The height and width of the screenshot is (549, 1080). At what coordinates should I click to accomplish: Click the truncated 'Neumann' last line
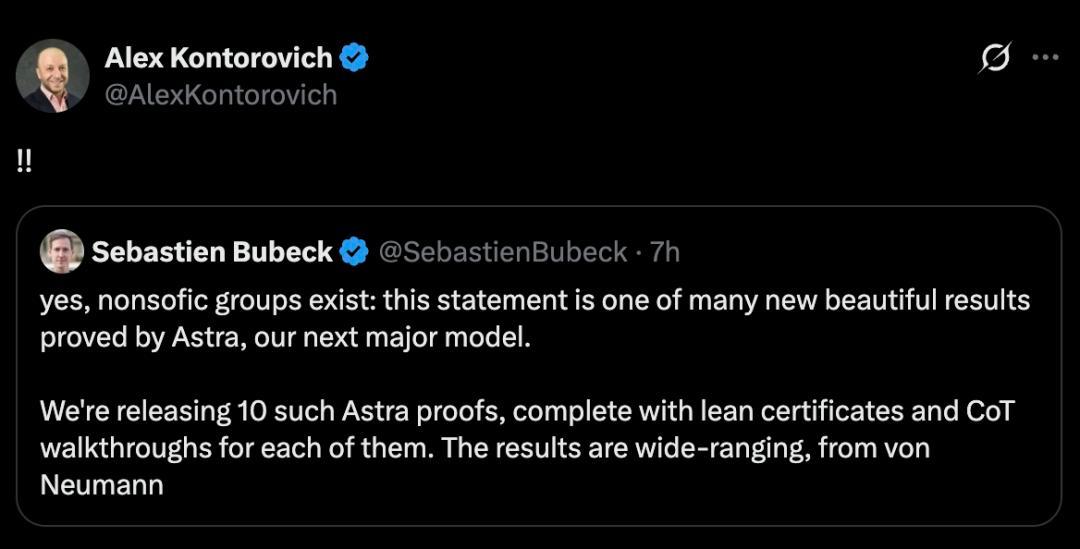(102, 485)
